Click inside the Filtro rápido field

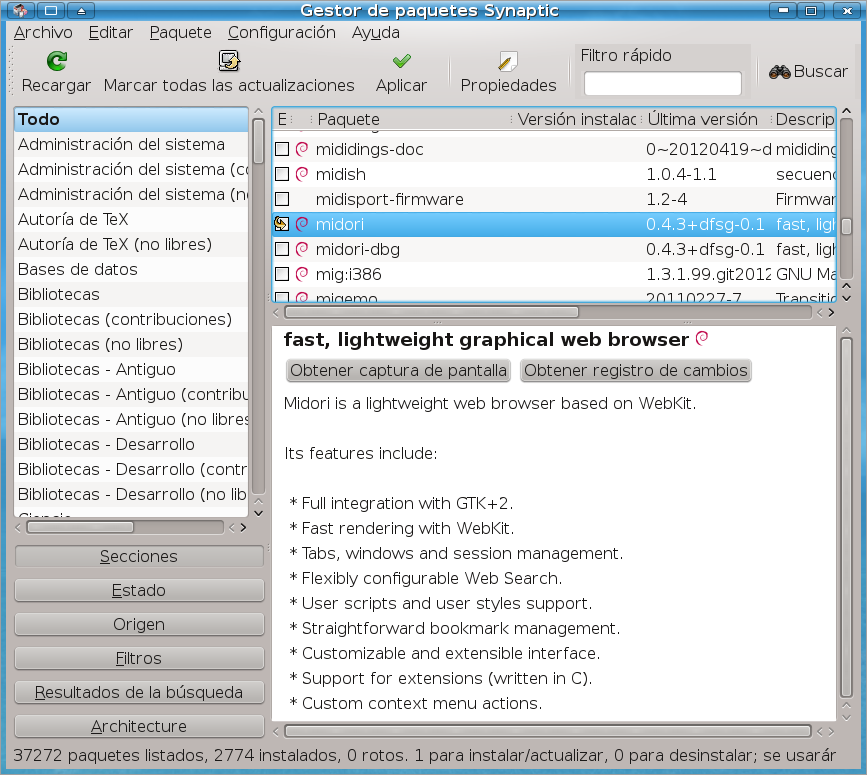click(x=661, y=82)
